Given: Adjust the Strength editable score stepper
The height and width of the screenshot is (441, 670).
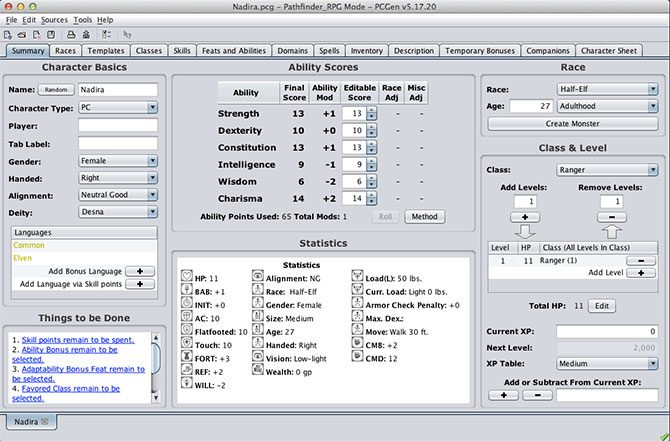Looking at the screenshot, I should 372,113.
